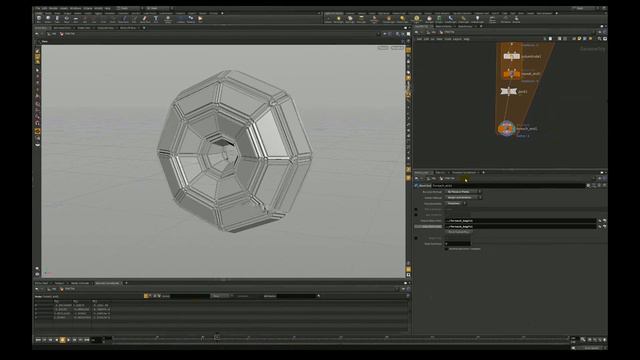Switch to the Render View tab

[84, 28]
